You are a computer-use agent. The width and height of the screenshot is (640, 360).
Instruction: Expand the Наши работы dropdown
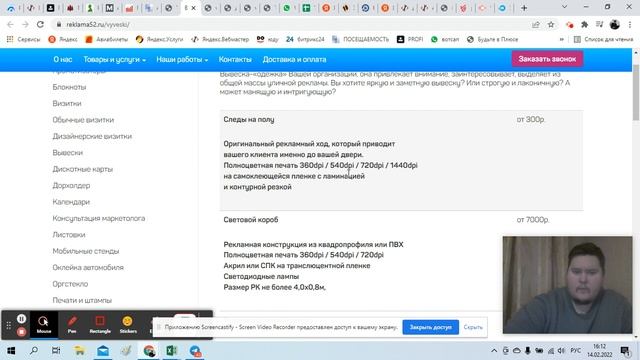click(182, 60)
